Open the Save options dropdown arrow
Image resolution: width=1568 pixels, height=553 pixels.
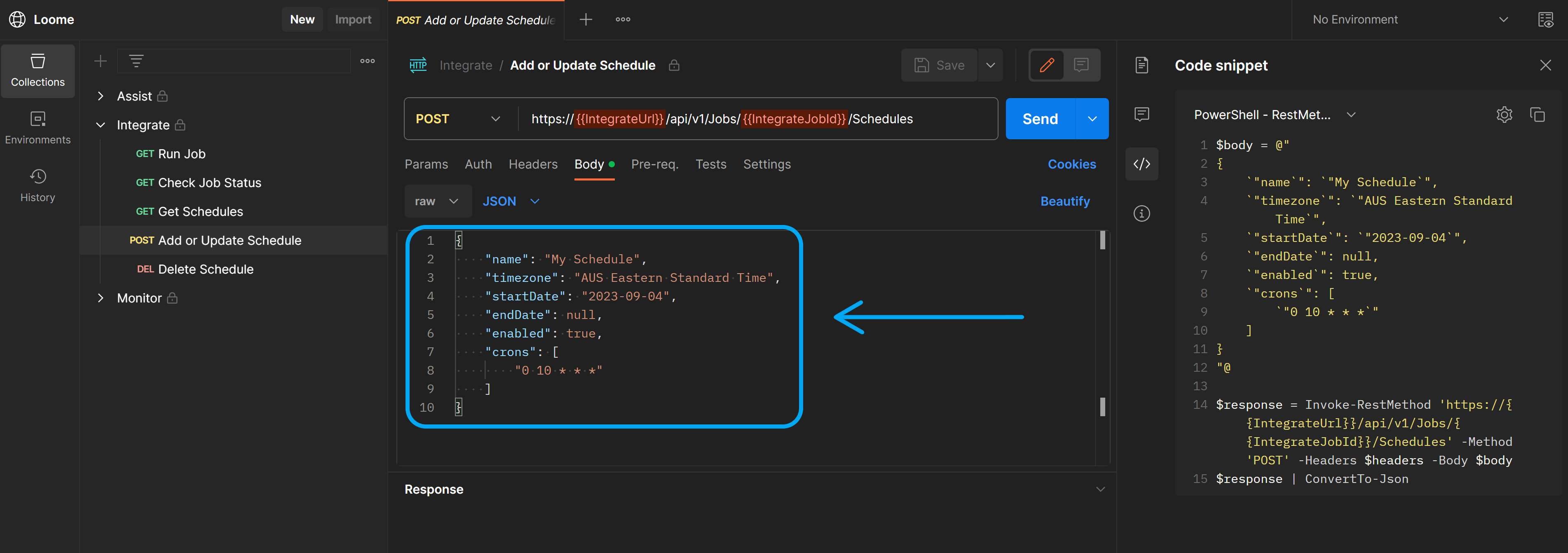[991, 65]
